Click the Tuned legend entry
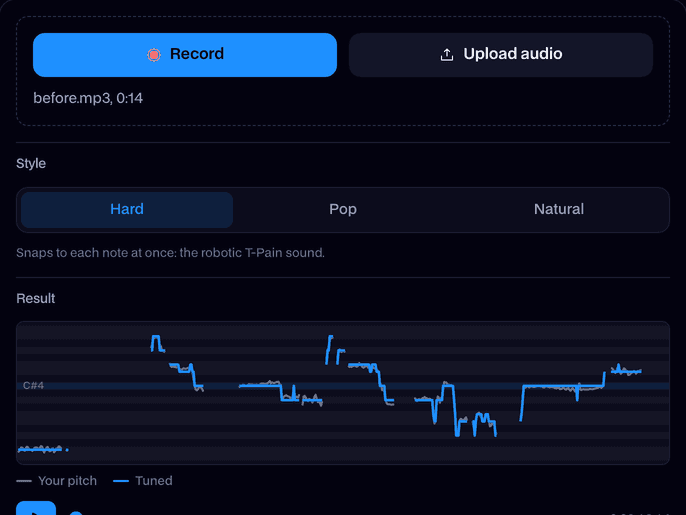This screenshot has width=686, height=515. click(x=143, y=481)
